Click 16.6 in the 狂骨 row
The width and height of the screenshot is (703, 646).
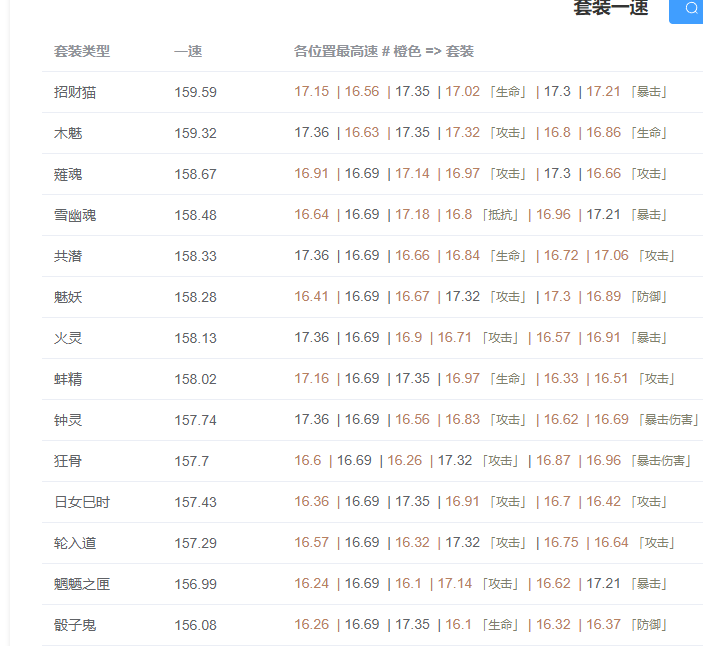pos(308,460)
